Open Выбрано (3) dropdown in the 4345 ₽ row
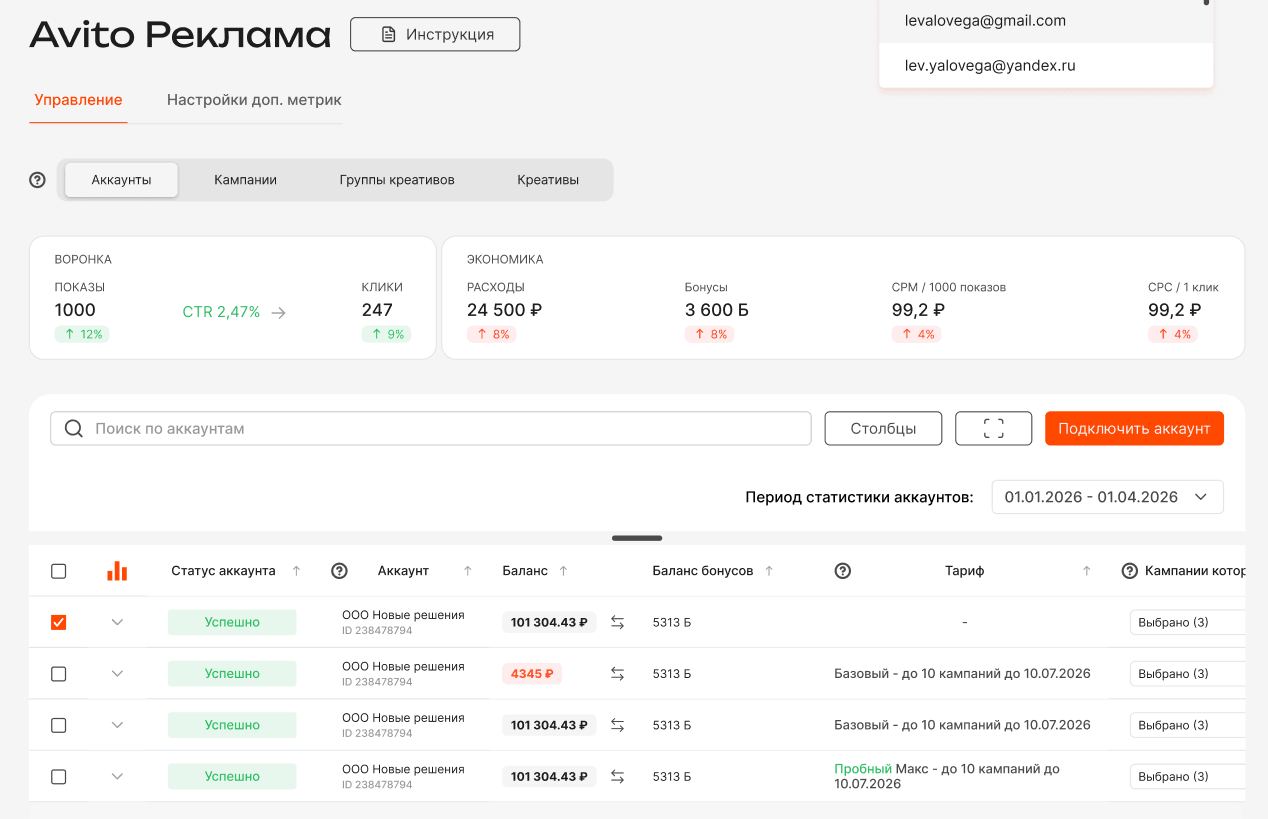 pos(1188,674)
